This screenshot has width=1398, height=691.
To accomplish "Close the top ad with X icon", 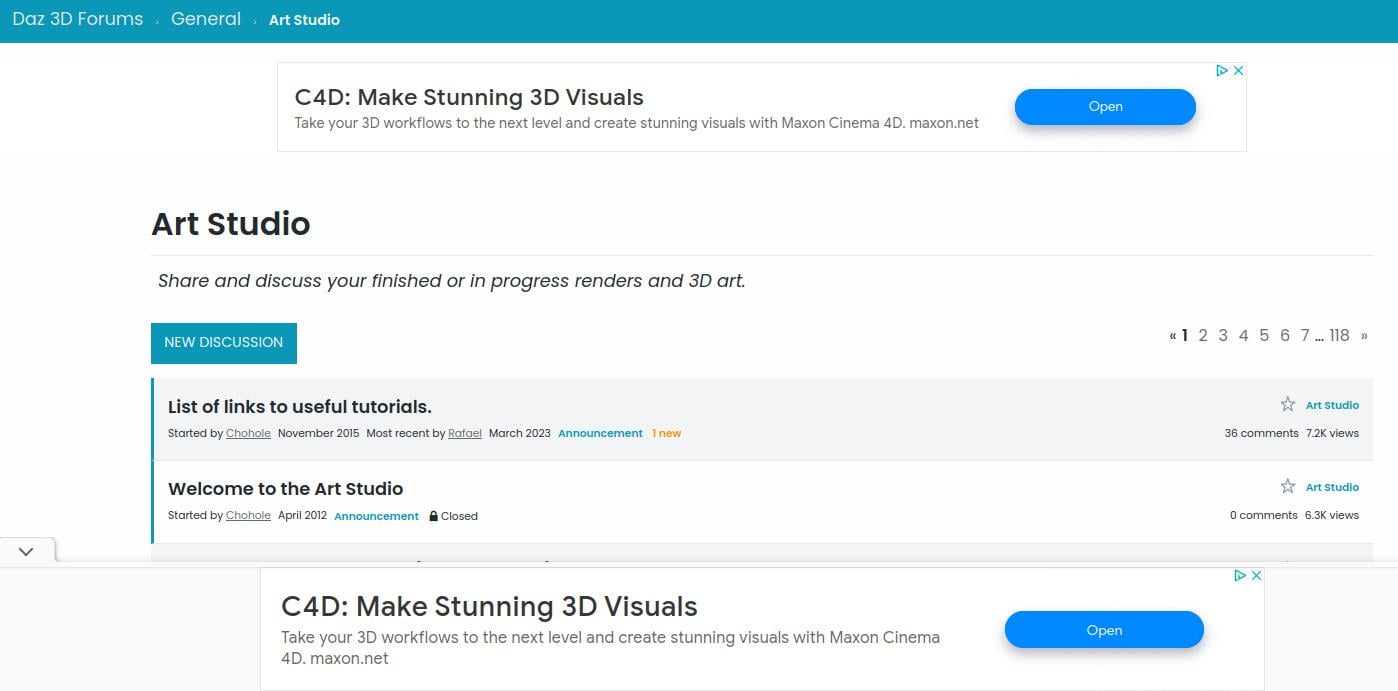I will [x=1238, y=71].
